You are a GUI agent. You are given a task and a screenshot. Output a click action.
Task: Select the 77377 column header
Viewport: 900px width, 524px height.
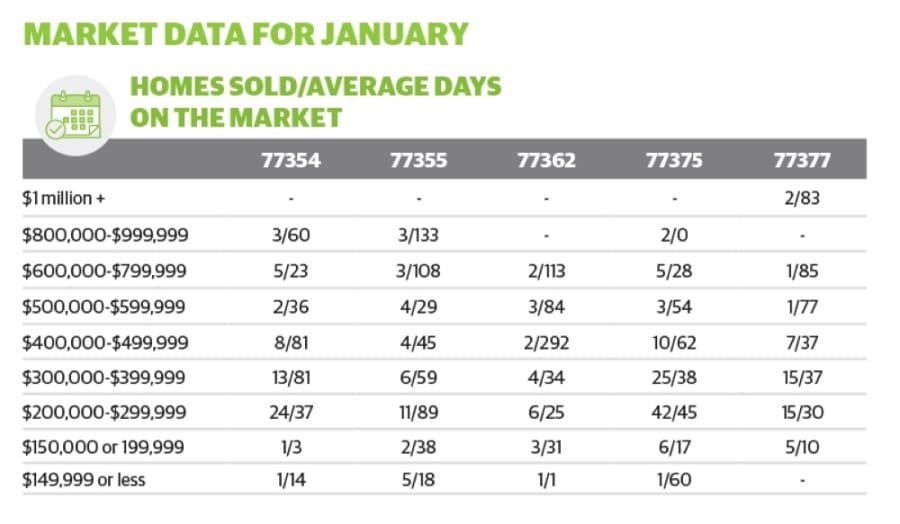[802, 160]
